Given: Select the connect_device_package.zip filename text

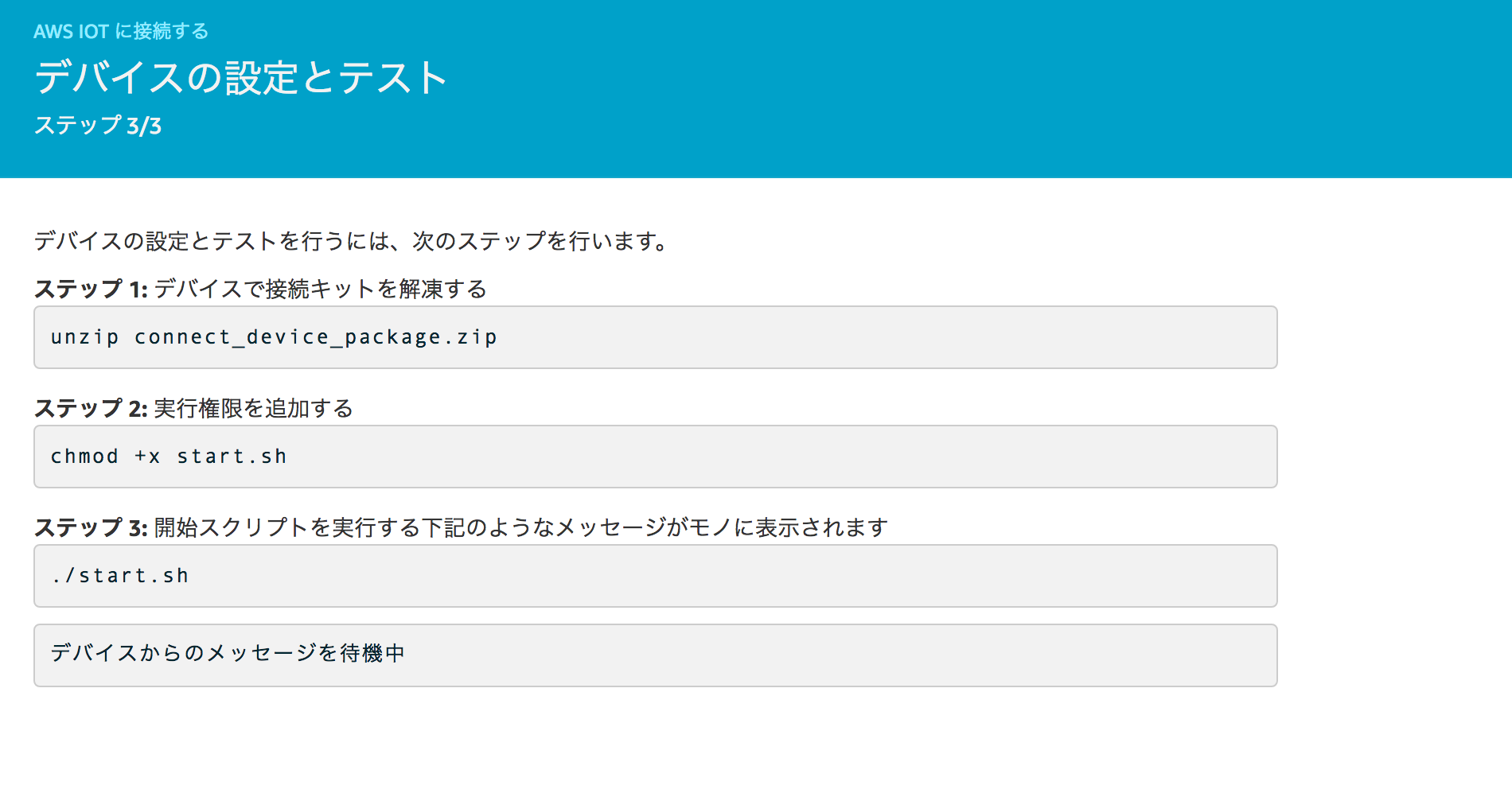Looking at the screenshot, I should [x=316, y=337].
